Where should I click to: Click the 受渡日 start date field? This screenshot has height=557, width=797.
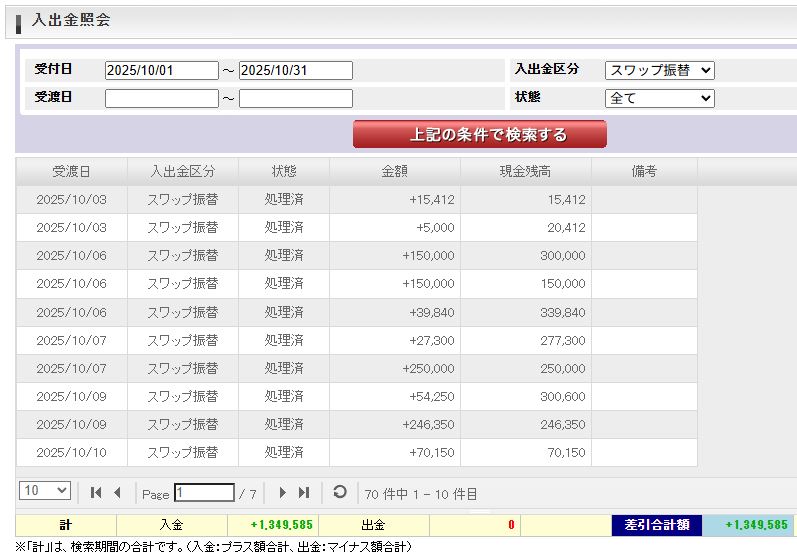[161, 98]
